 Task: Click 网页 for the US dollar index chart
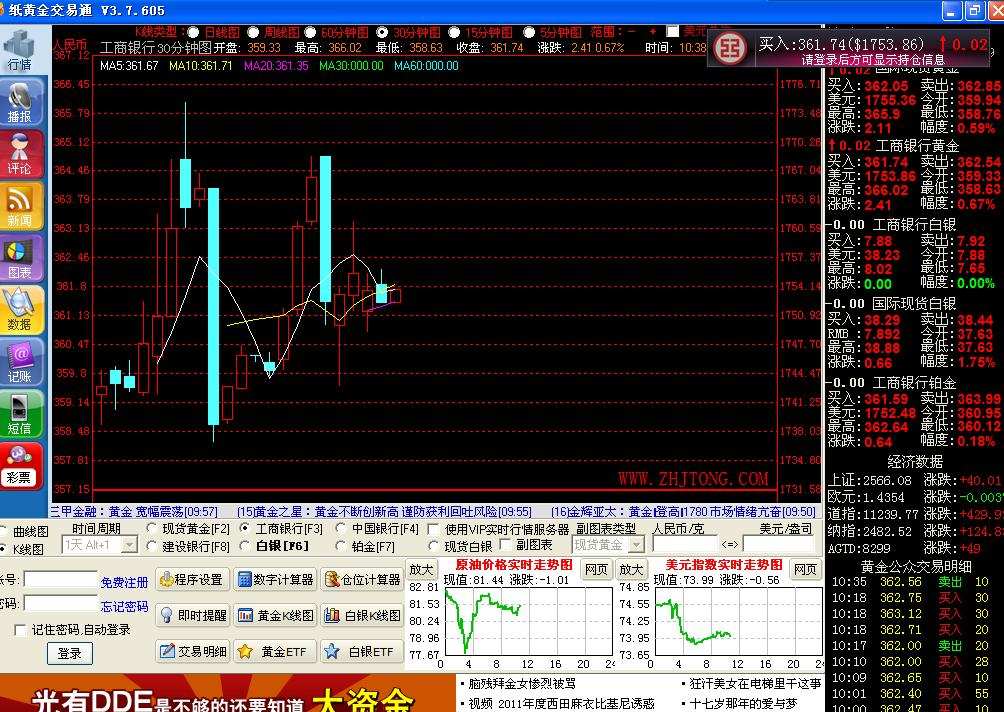coord(806,569)
